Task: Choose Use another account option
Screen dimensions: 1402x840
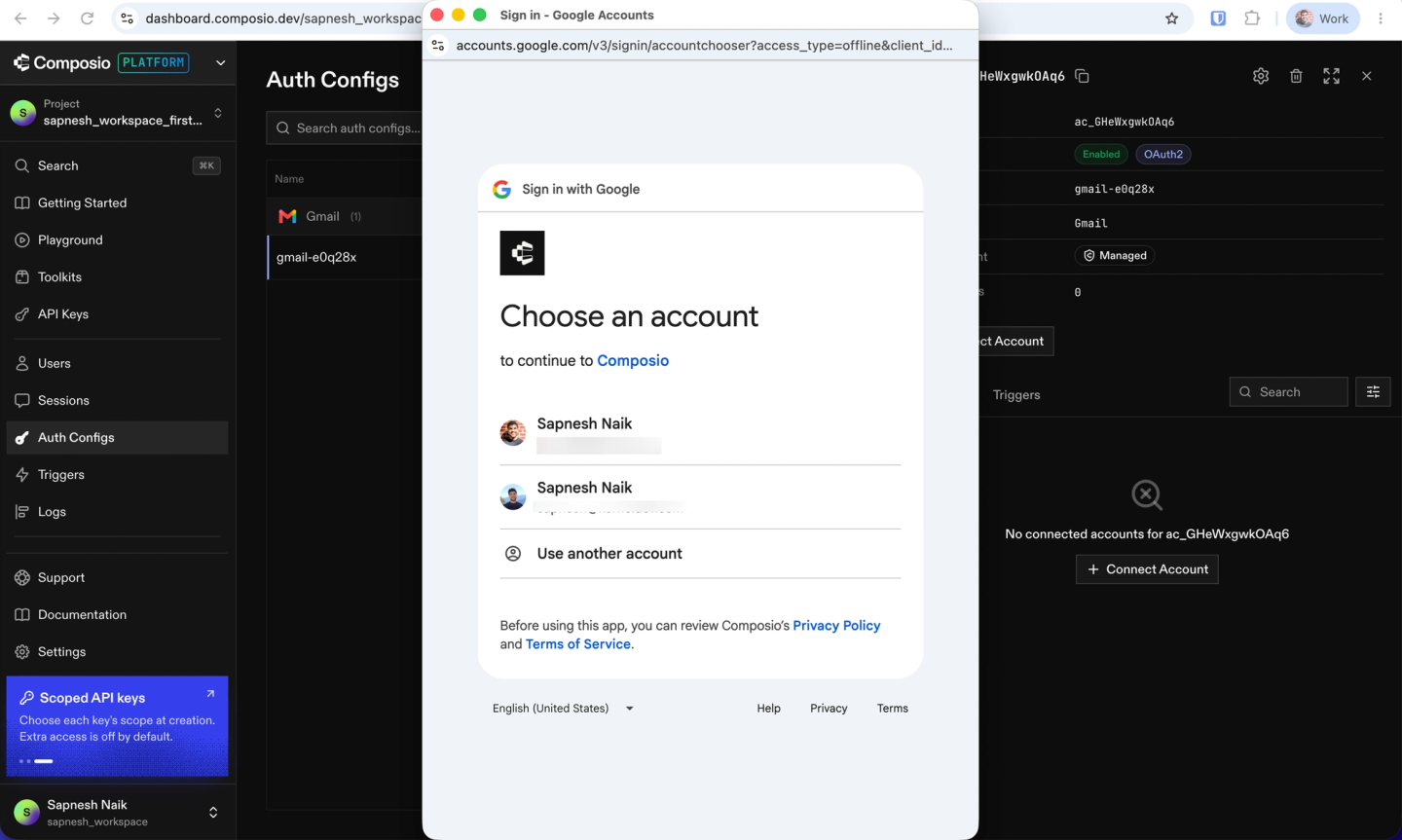Action: (x=700, y=554)
